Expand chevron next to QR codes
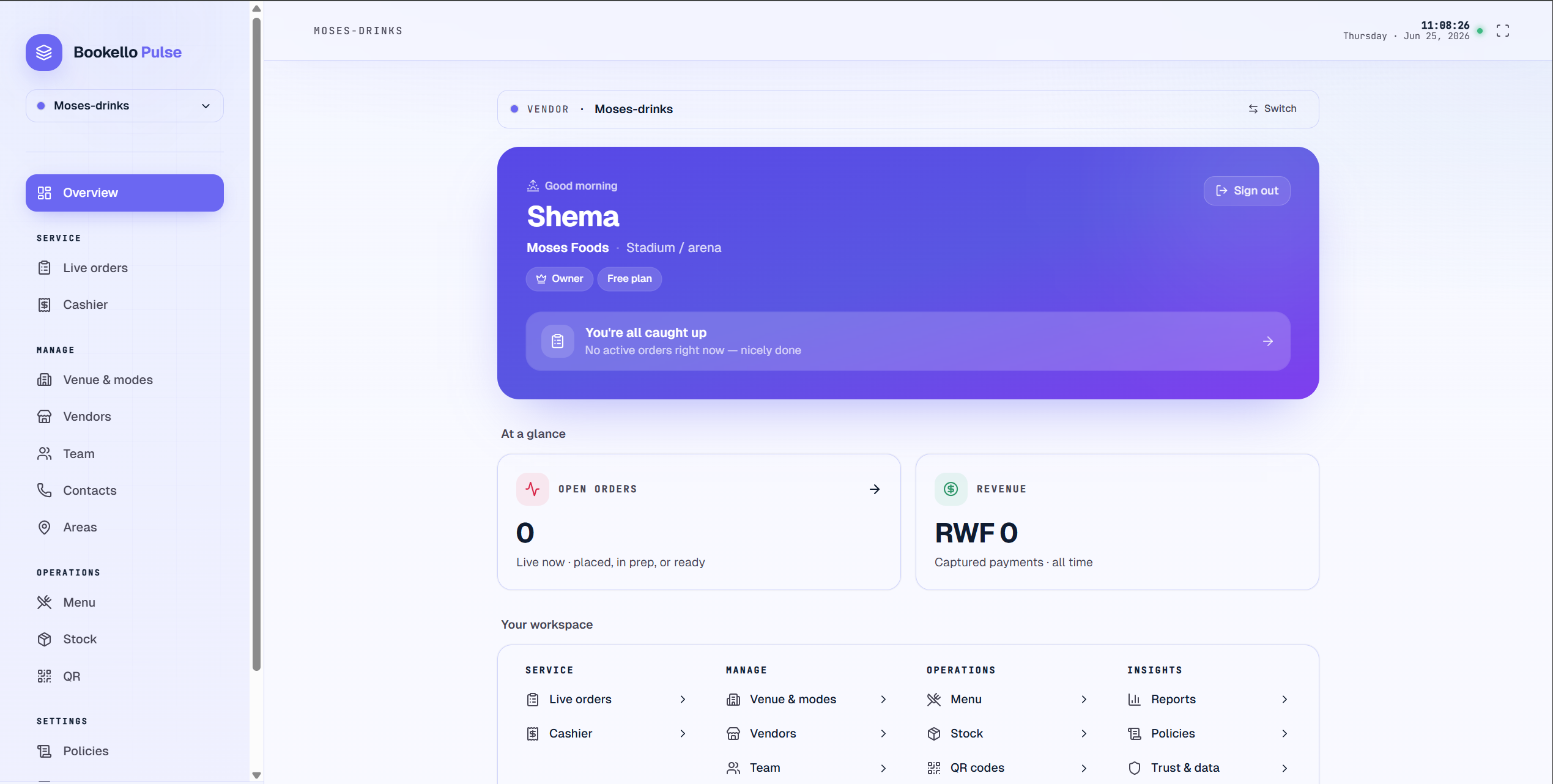 click(1084, 768)
